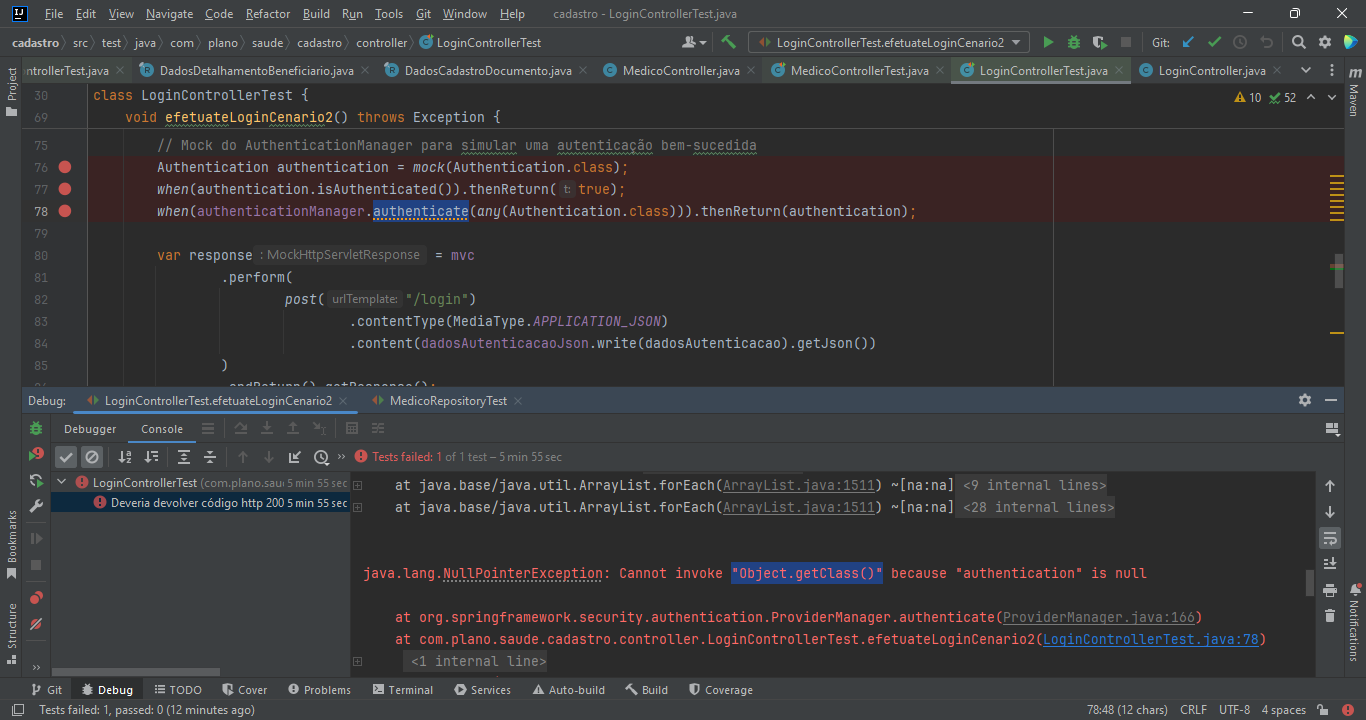Toggle breakpoint on line 76
1366x720 pixels.
tap(65, 167)
